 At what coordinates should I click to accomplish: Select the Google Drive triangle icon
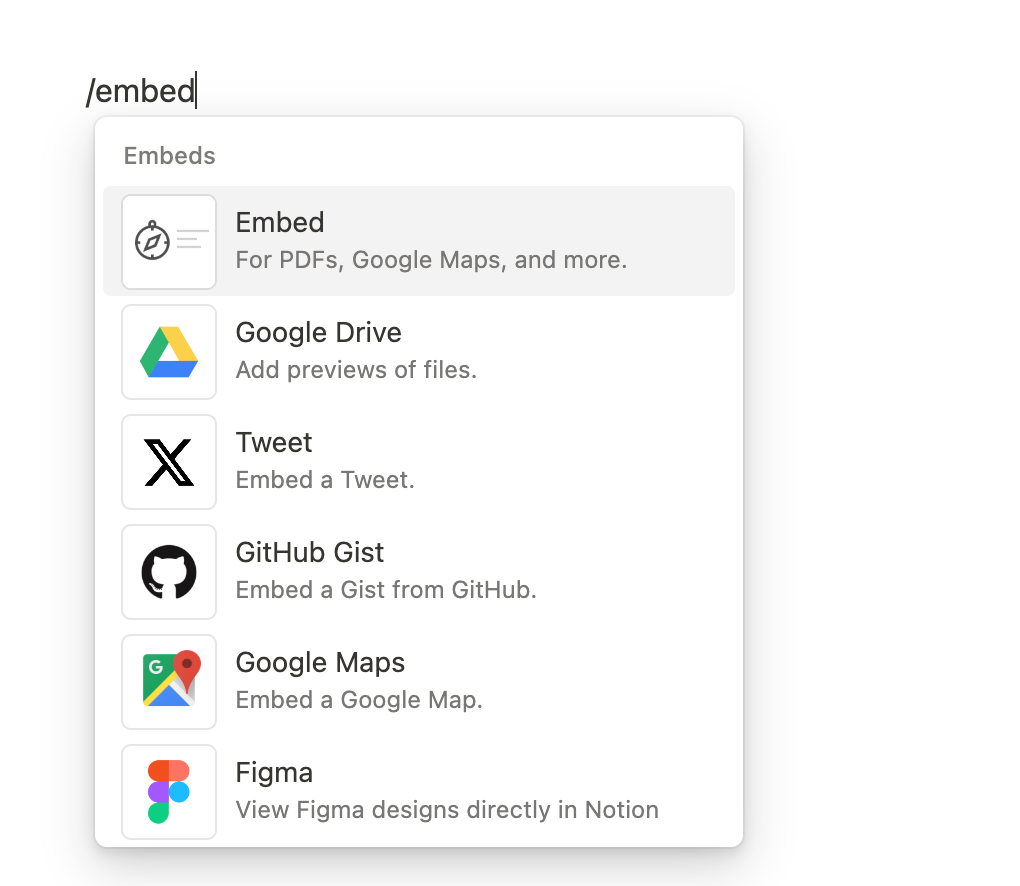coord(168,351)
